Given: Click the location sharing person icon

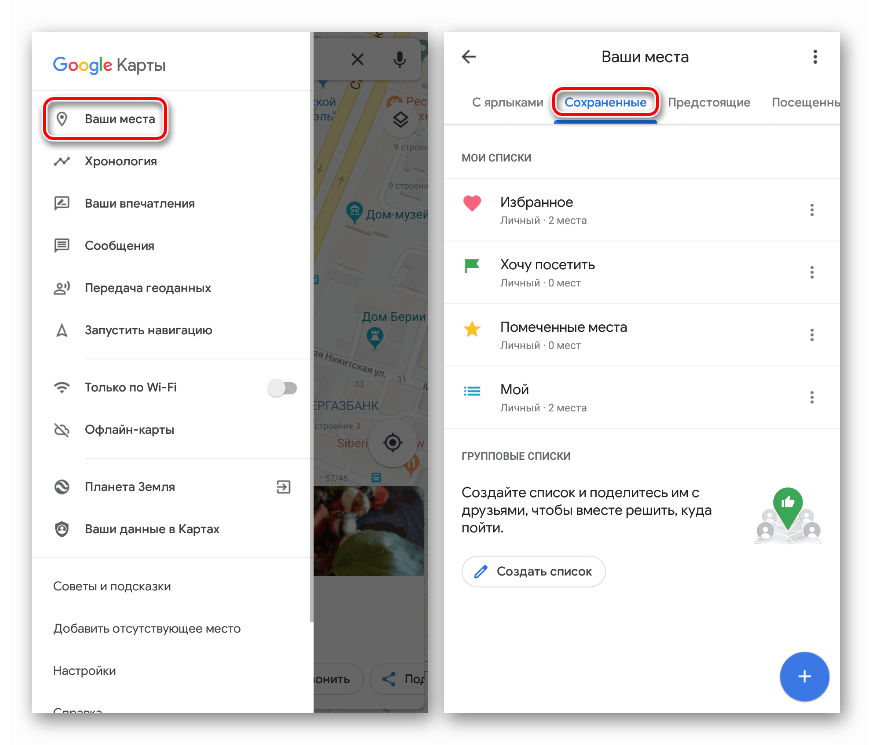Looking at the screenshot, I should tap(62, 288).
